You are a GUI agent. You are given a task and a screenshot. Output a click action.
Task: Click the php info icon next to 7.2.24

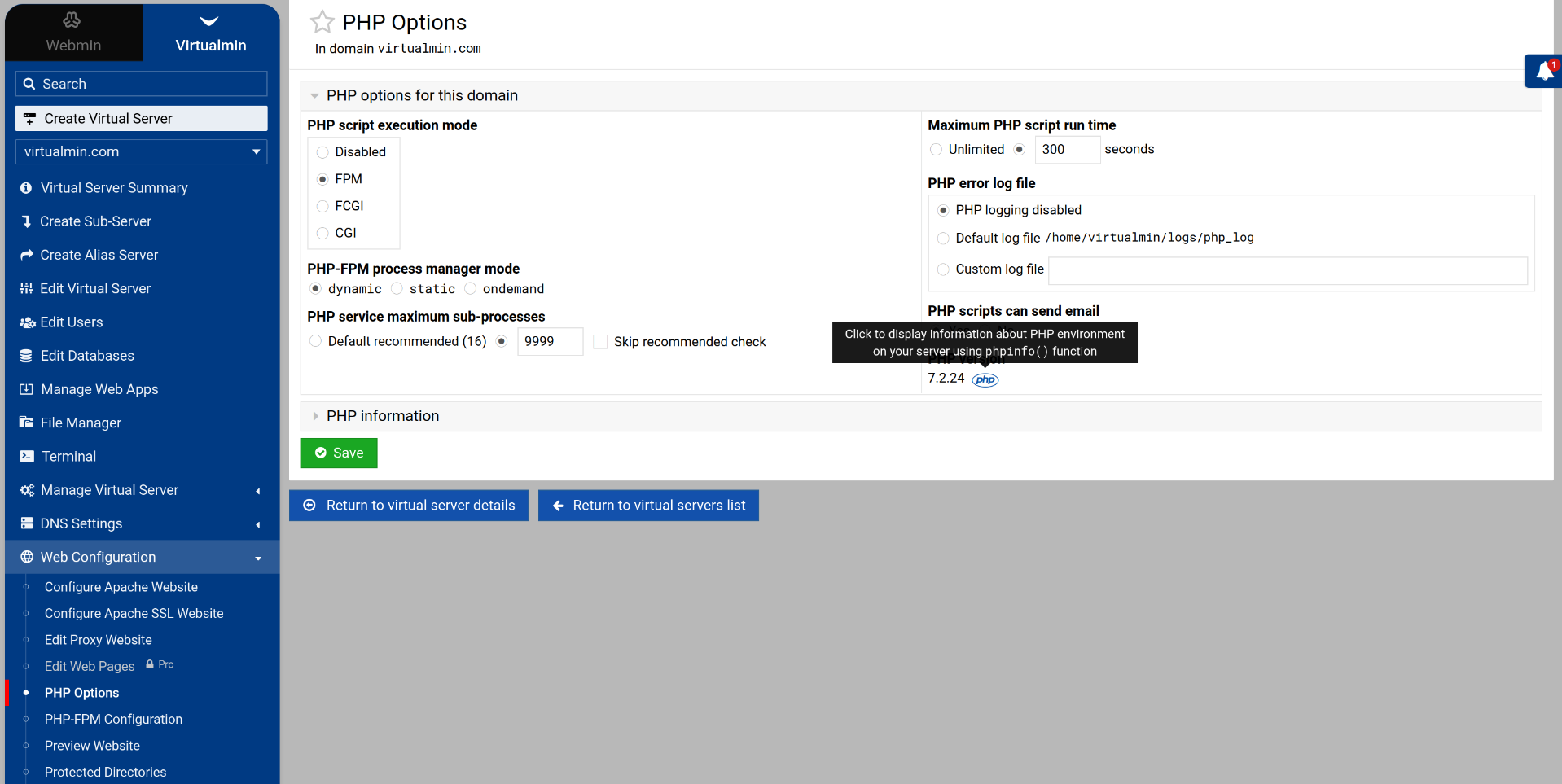(x=985, y=379)
